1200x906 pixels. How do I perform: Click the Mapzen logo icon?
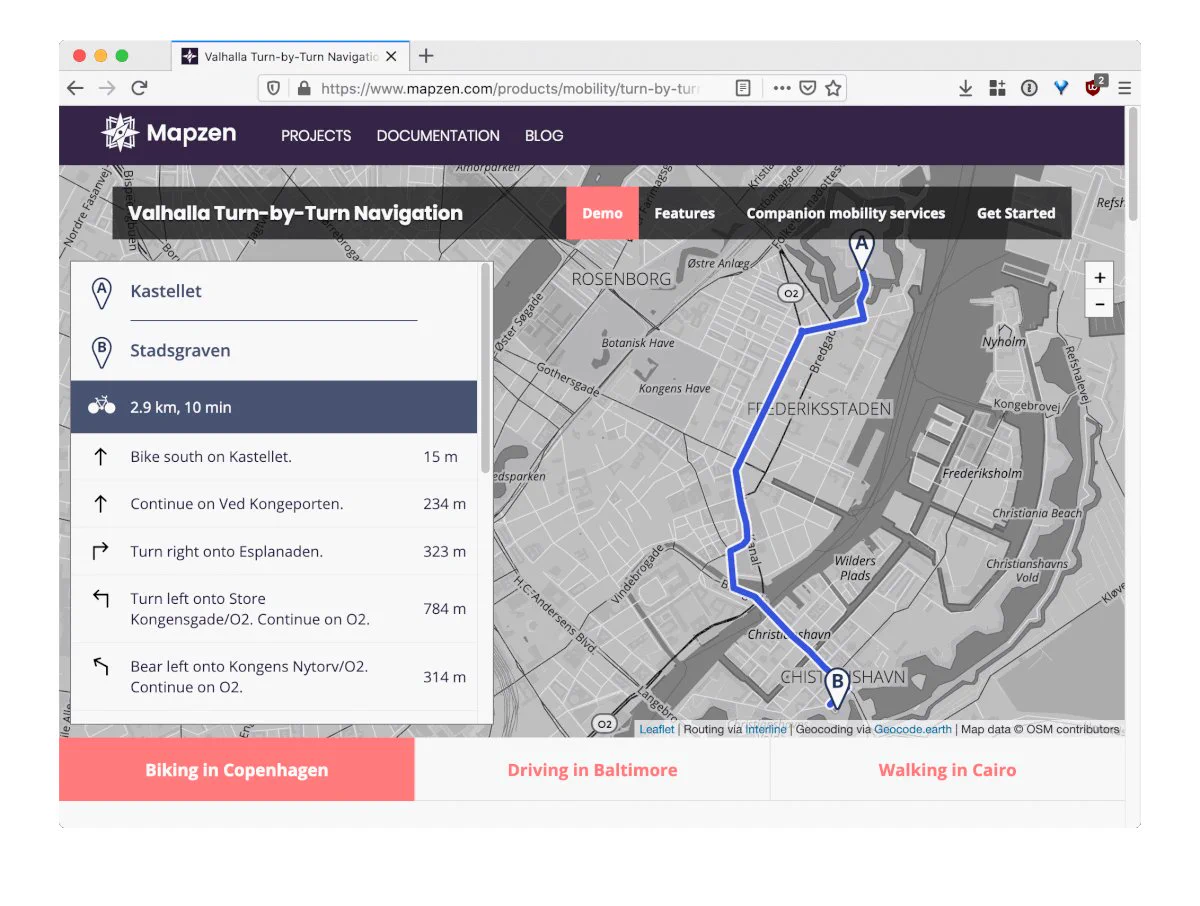click(x=120, y=134)
